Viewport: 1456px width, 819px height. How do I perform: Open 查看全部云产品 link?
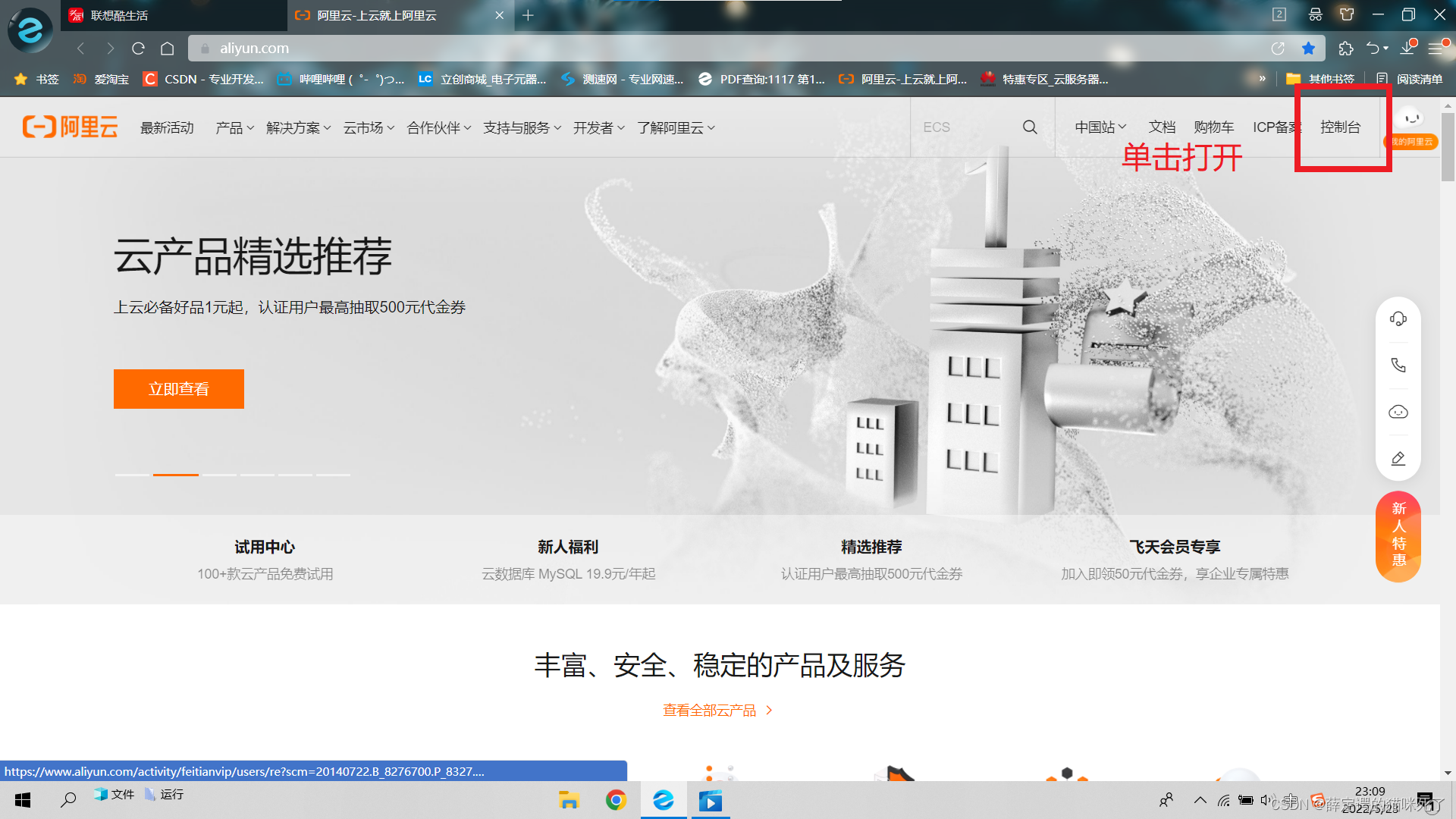pos(717,711)
